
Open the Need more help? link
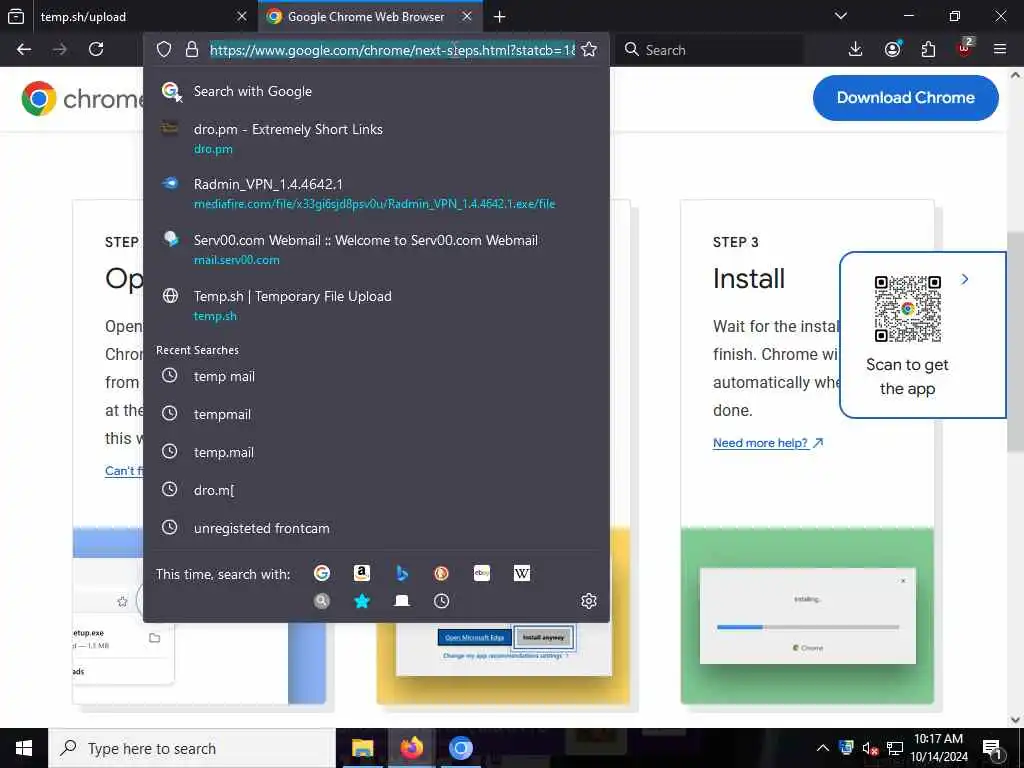(767, 443)
